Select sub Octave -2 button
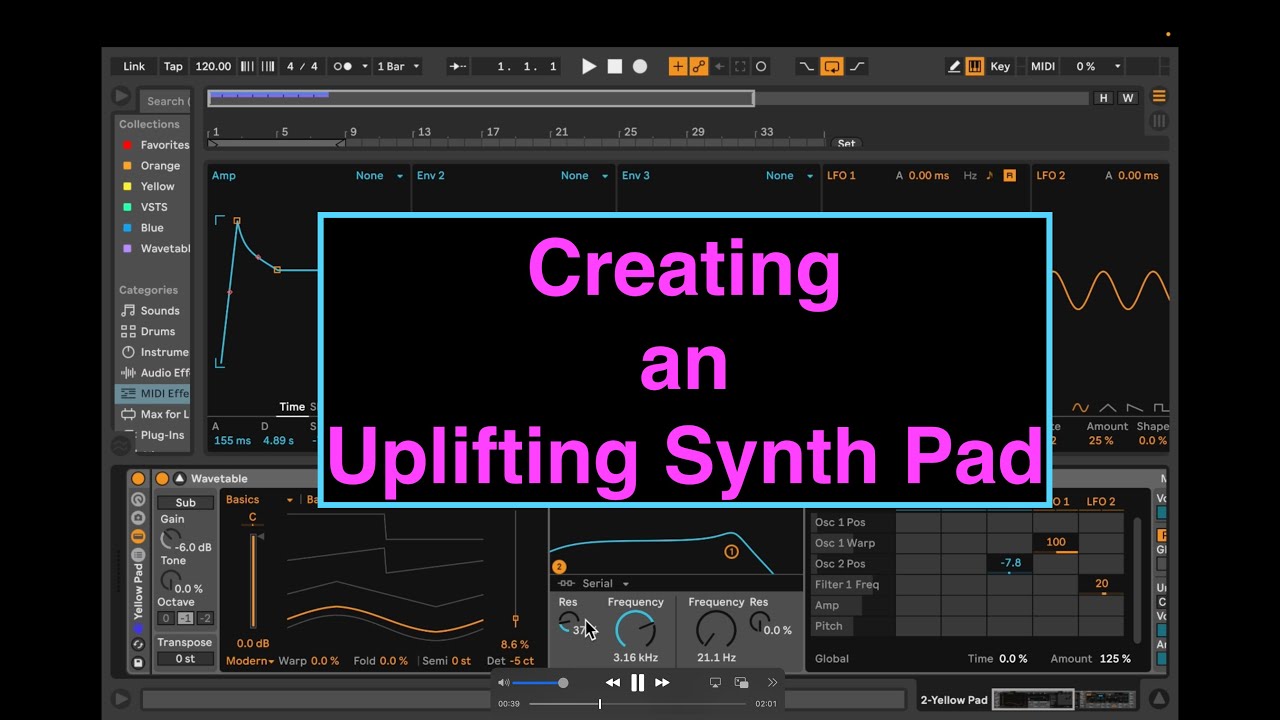This screenshot has height=720, width=1280. (205, 618)
